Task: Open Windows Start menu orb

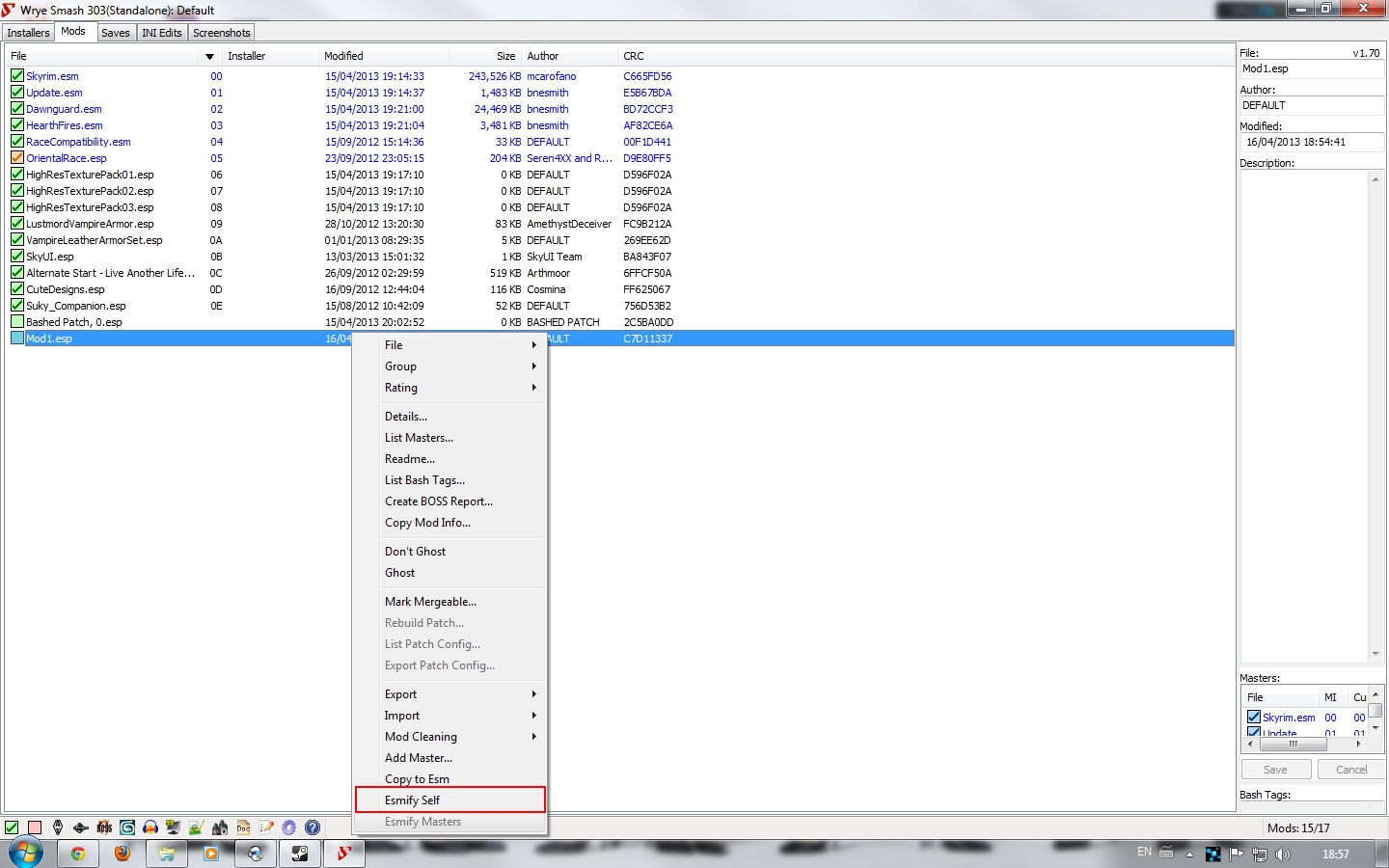Action: tap(26, 853)
